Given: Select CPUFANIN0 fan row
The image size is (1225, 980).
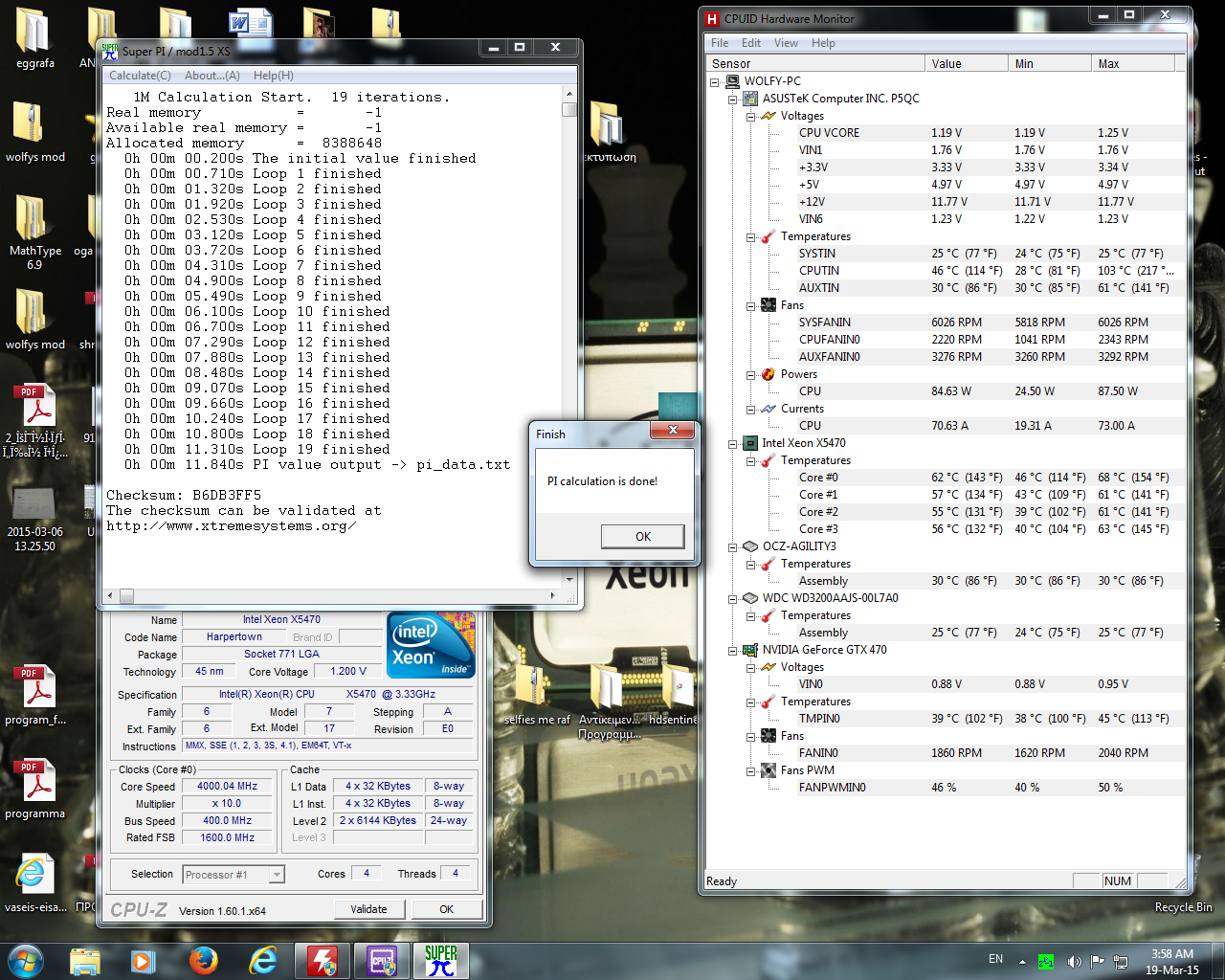Looking at the screenshot, I should tap(988, 340).
